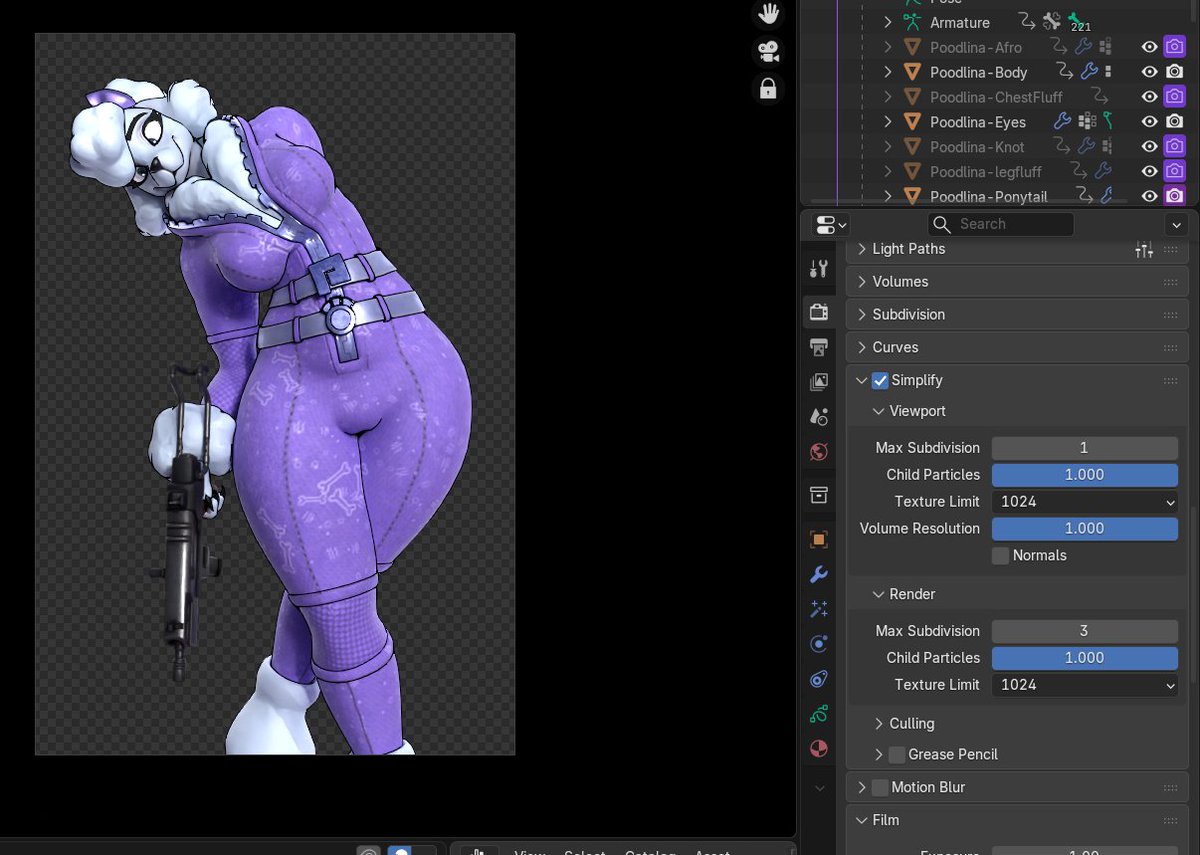Viewport: 1200px width, 855px height.
Task: Click the Volume Resolution slider
Action: point(1084,528)
